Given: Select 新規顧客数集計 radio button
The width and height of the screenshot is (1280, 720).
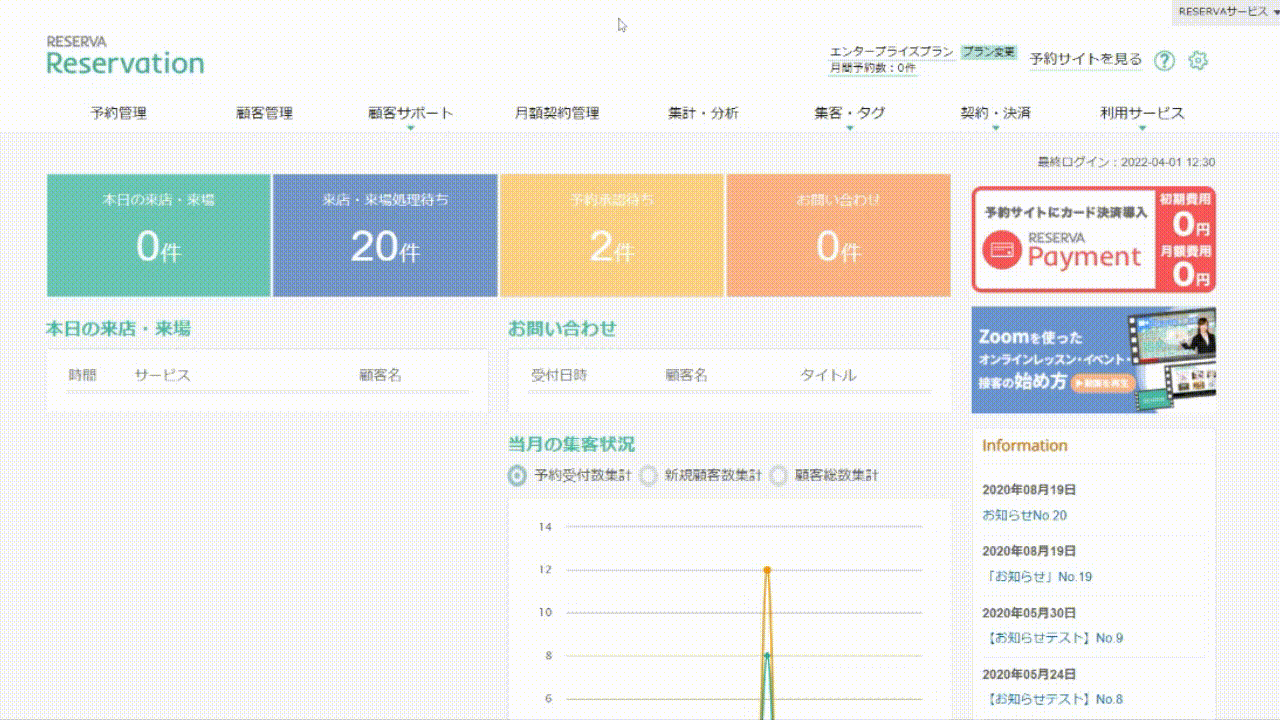Looking at the screenshot, I should pyautogui.click(x=649, y=476).
